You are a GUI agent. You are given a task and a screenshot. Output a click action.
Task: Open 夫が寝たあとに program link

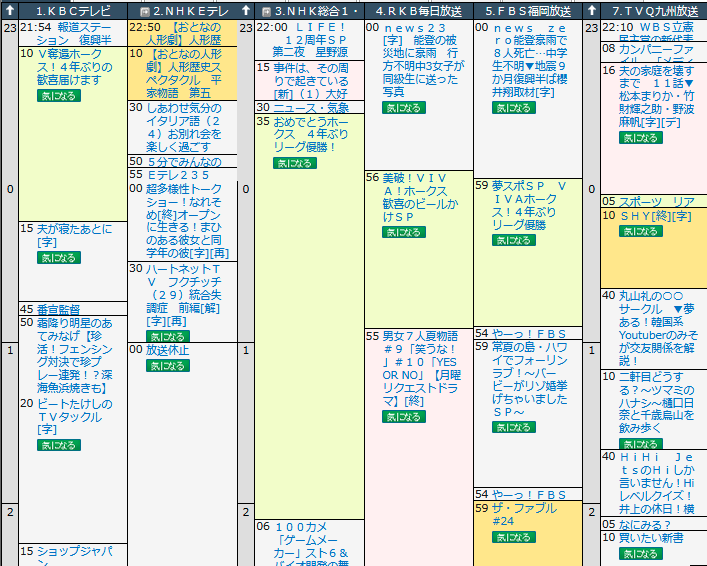[x=74, y=235]
